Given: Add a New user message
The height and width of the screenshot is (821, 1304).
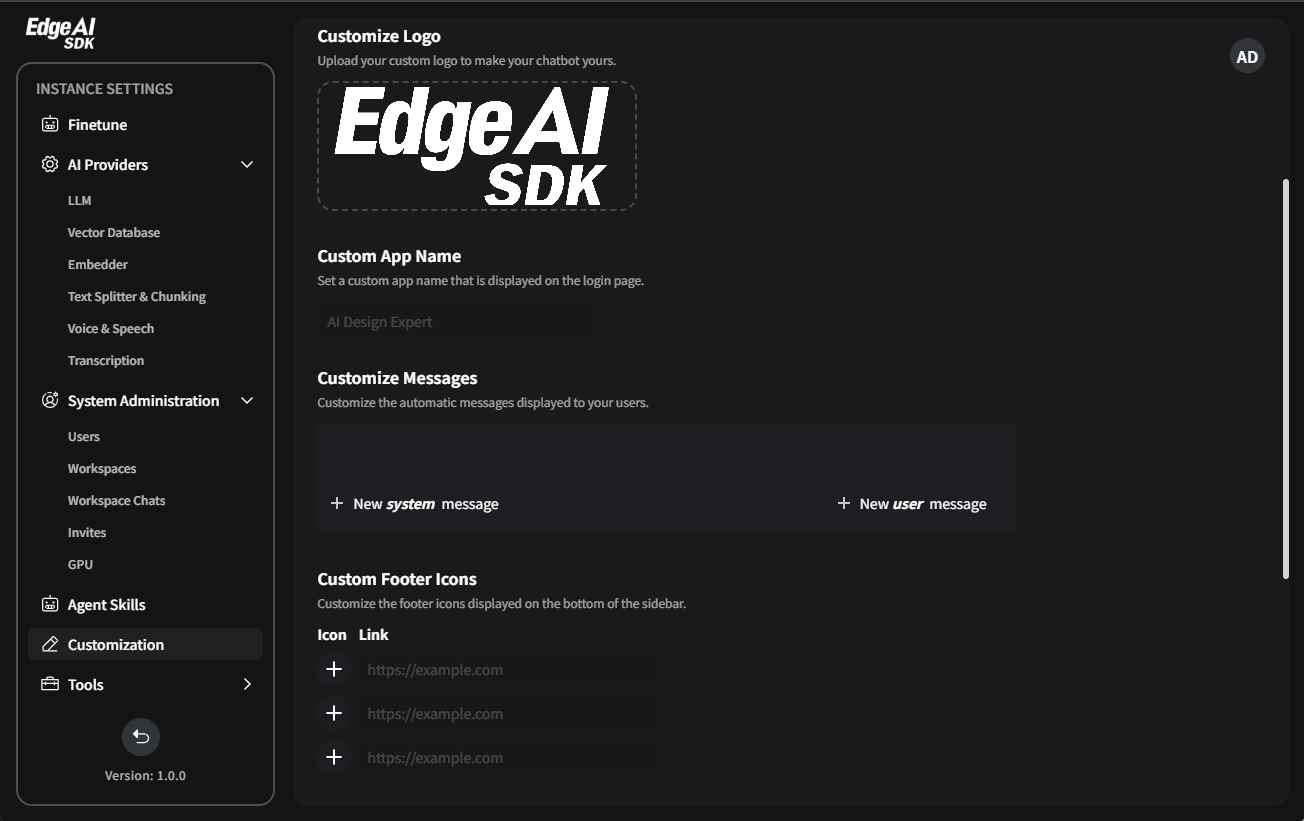Looking at the screenshot, I should 911,504.
